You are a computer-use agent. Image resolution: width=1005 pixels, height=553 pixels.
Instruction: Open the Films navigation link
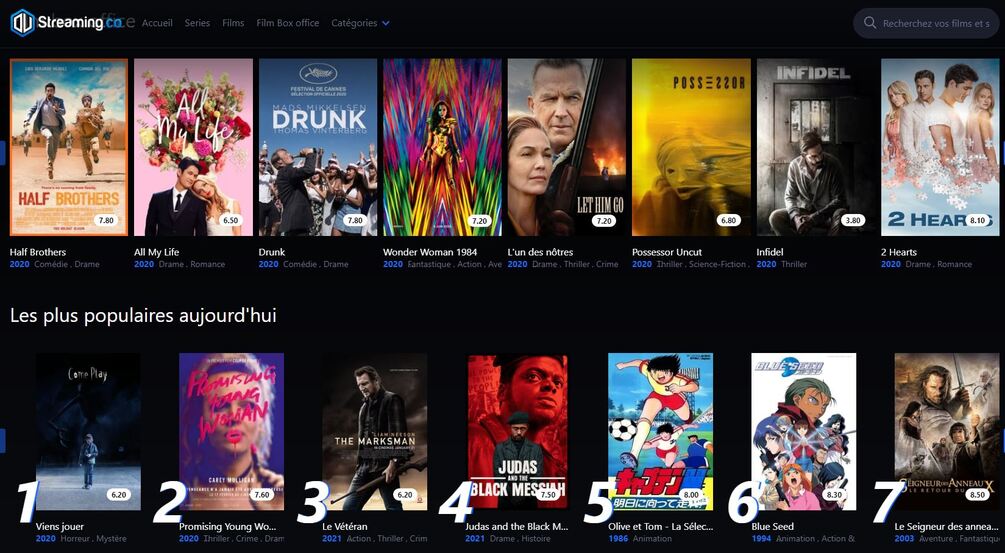[x=233, y=23]
